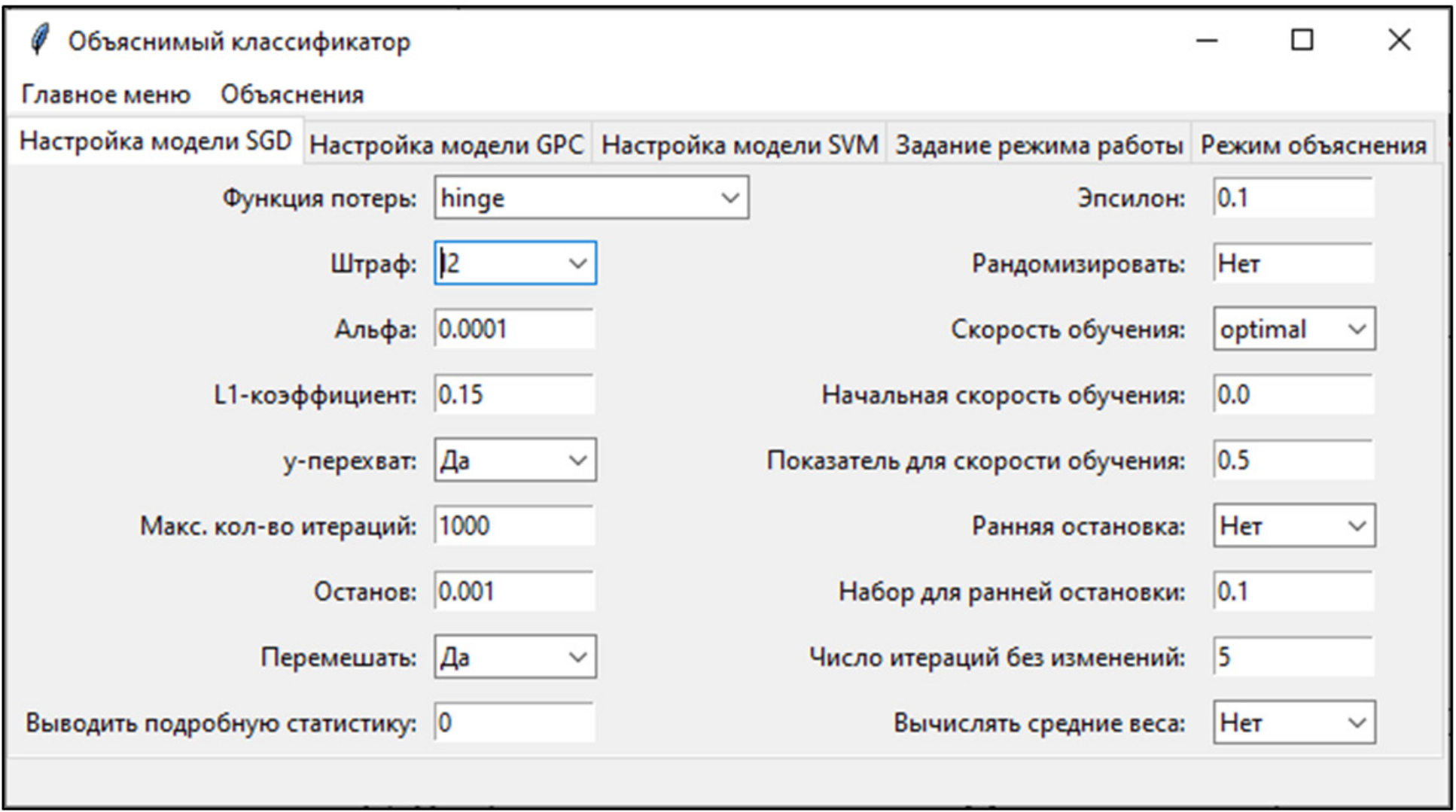Go to Режим объяснения tab
Viewport: 1456px width, 812px height.
(x=1312, y=144)
